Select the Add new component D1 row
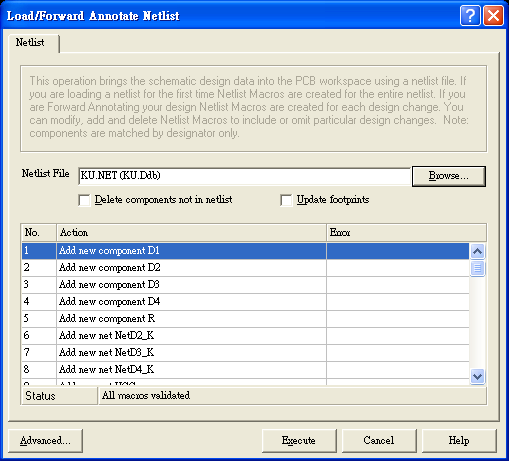The image size is (509, 461). [245, 251]
